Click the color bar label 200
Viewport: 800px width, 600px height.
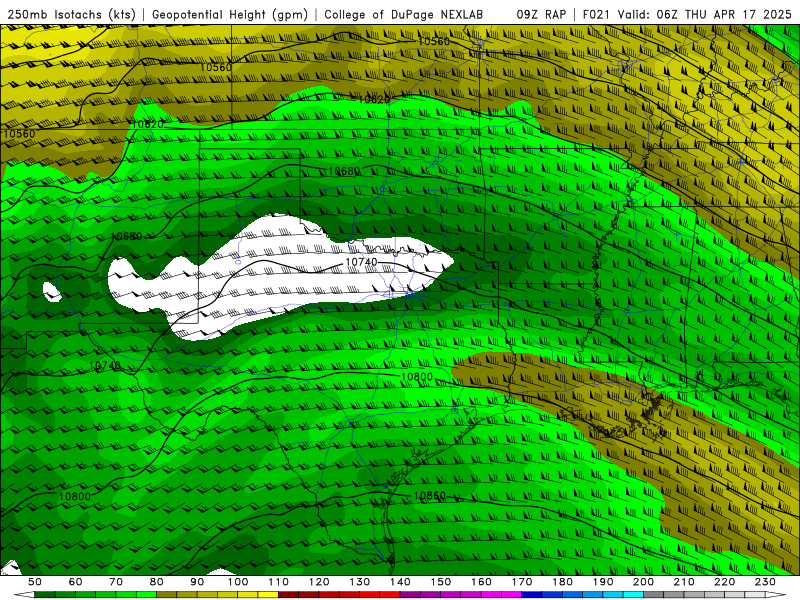click(644, 582)
